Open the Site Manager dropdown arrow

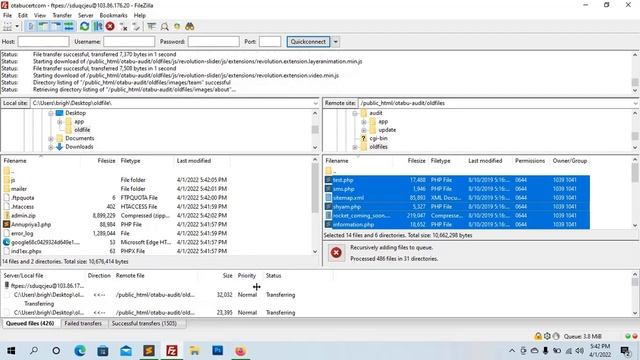point(17,27)
